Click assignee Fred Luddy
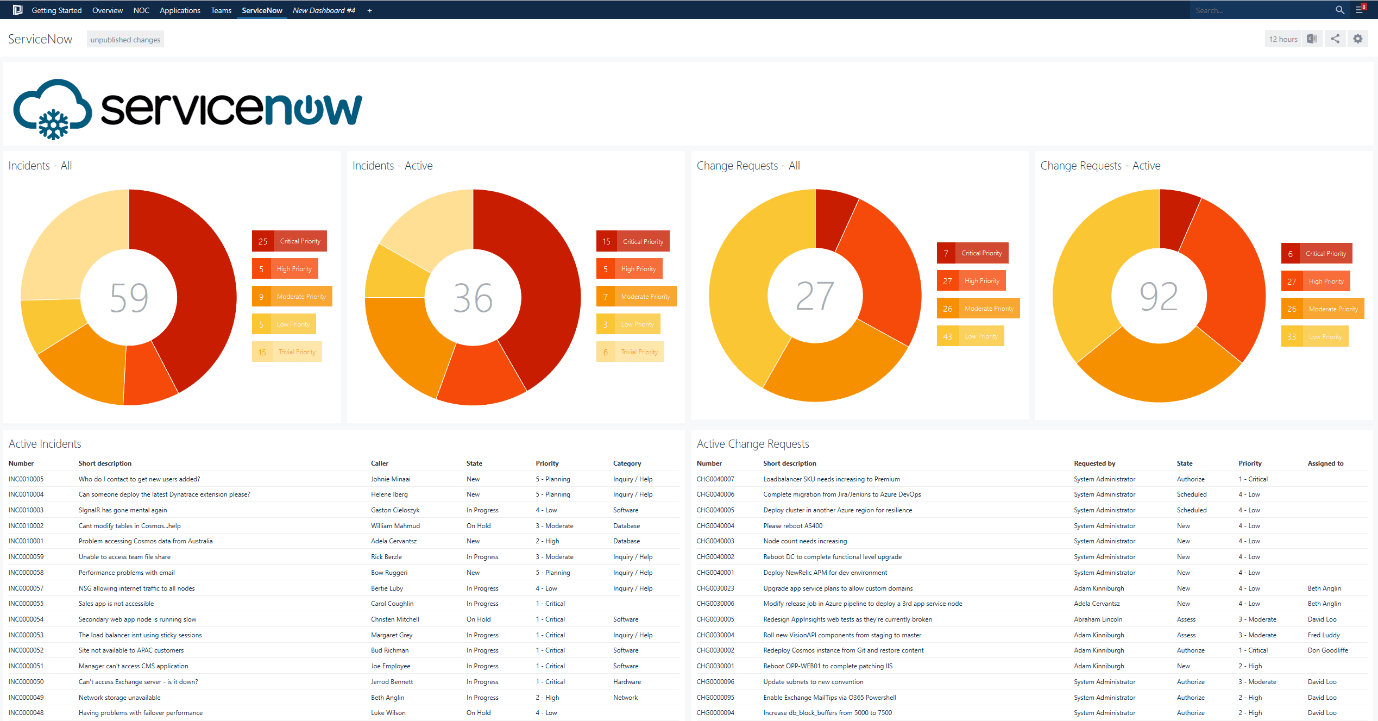The width and height of the screenshot is (1378, 721). point(1322,635)
